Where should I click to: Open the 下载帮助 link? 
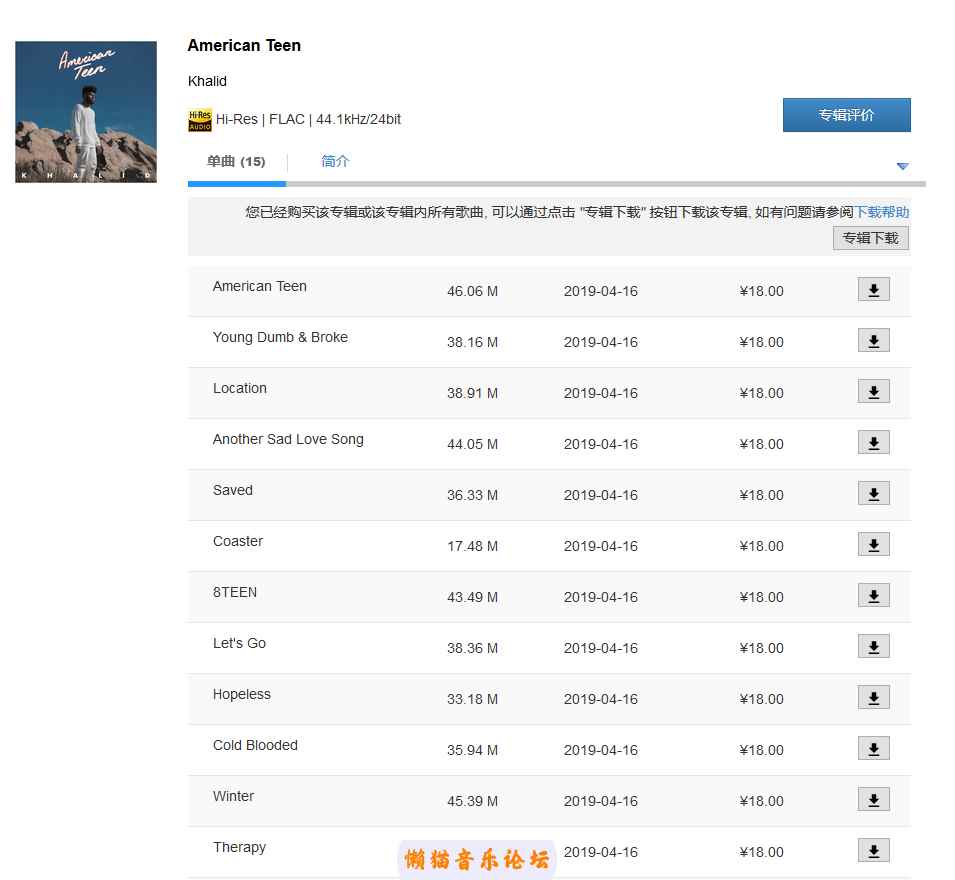[881, 212]
